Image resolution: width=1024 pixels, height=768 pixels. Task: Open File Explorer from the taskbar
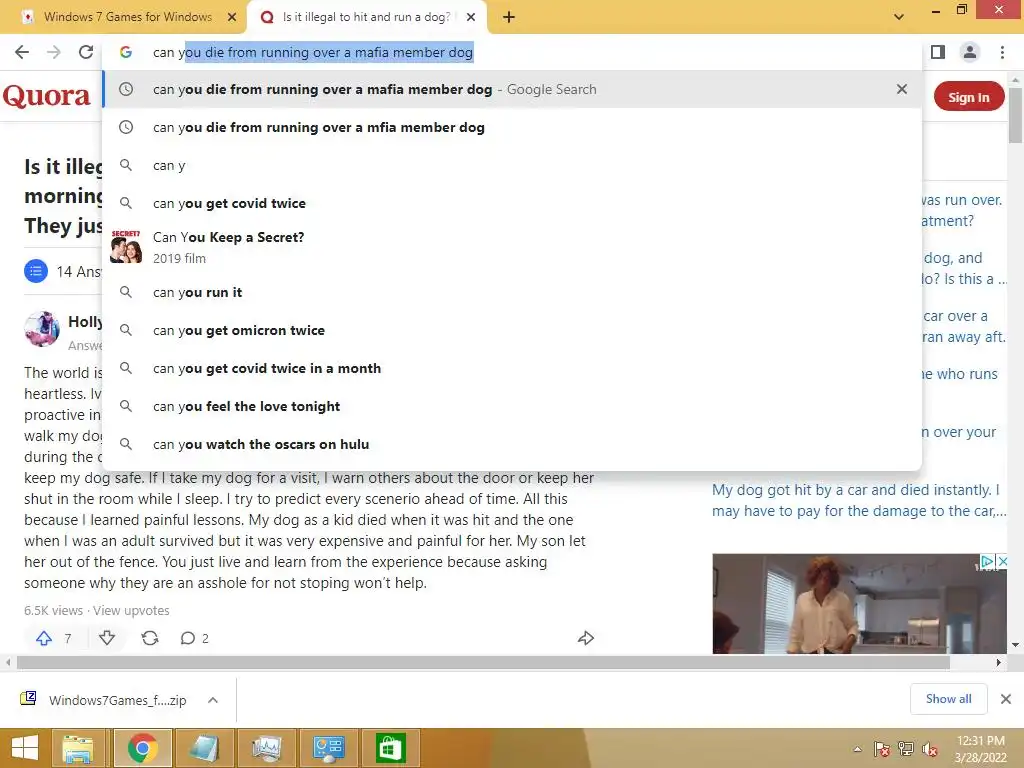pyautogui.click(x=78, y=748)
